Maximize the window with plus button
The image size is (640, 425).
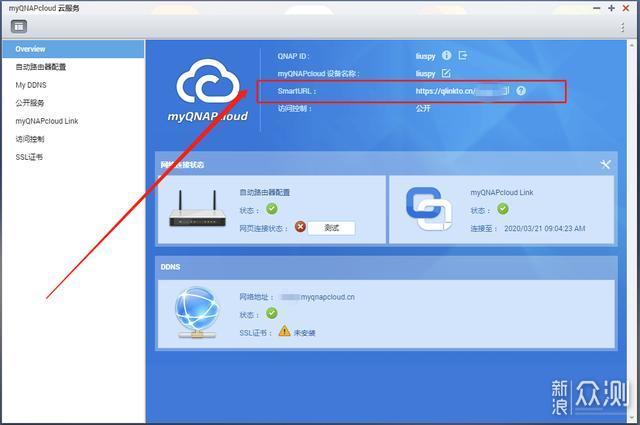(x=611, y=8)
